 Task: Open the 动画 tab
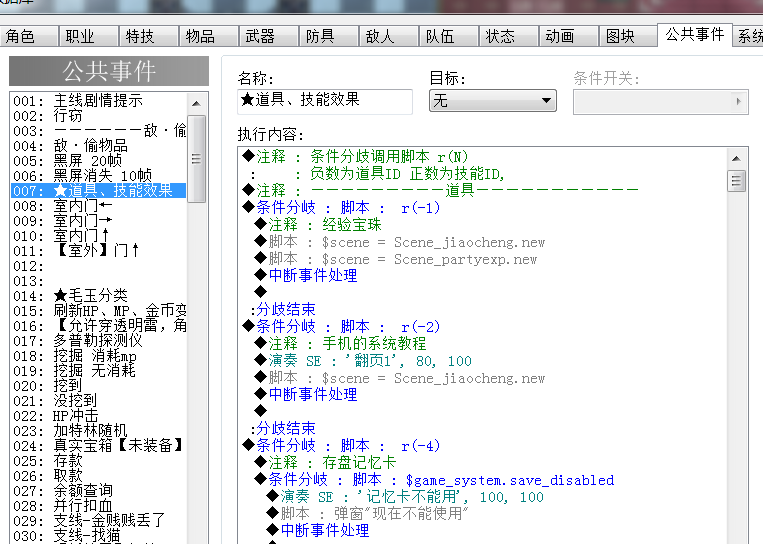click(x=569, y=36)
